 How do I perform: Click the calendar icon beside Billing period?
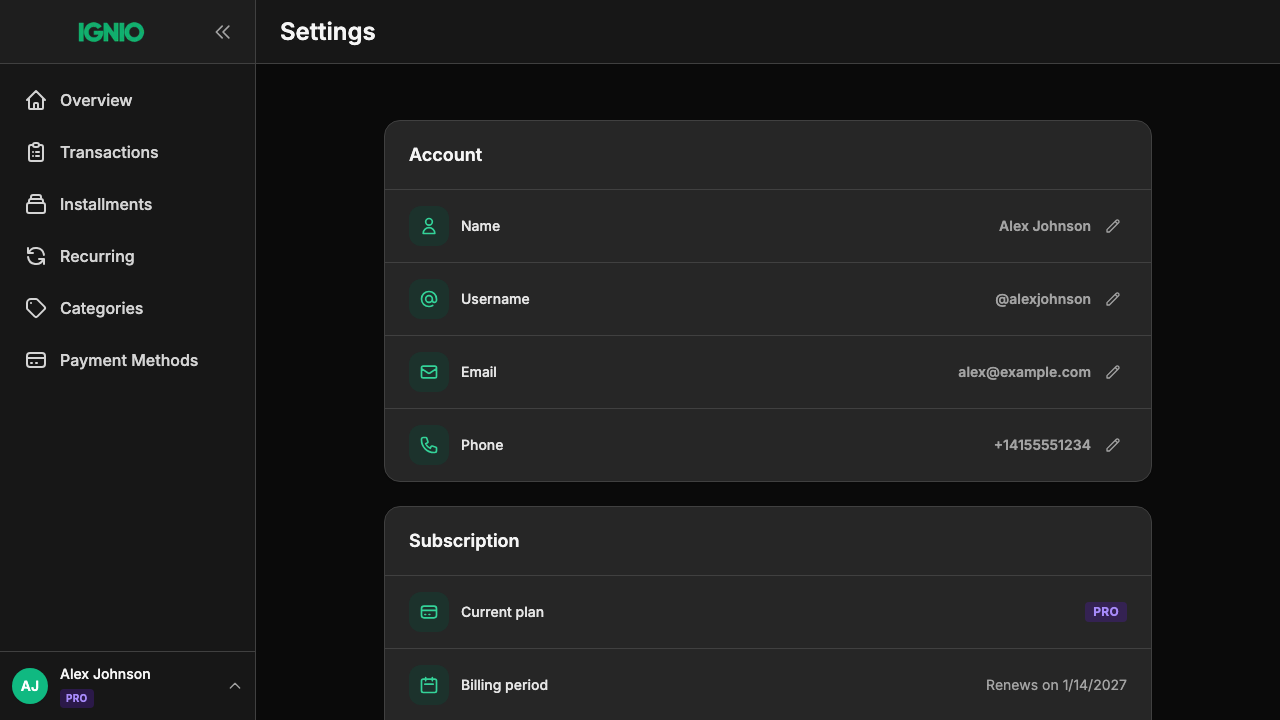[429, 685]
